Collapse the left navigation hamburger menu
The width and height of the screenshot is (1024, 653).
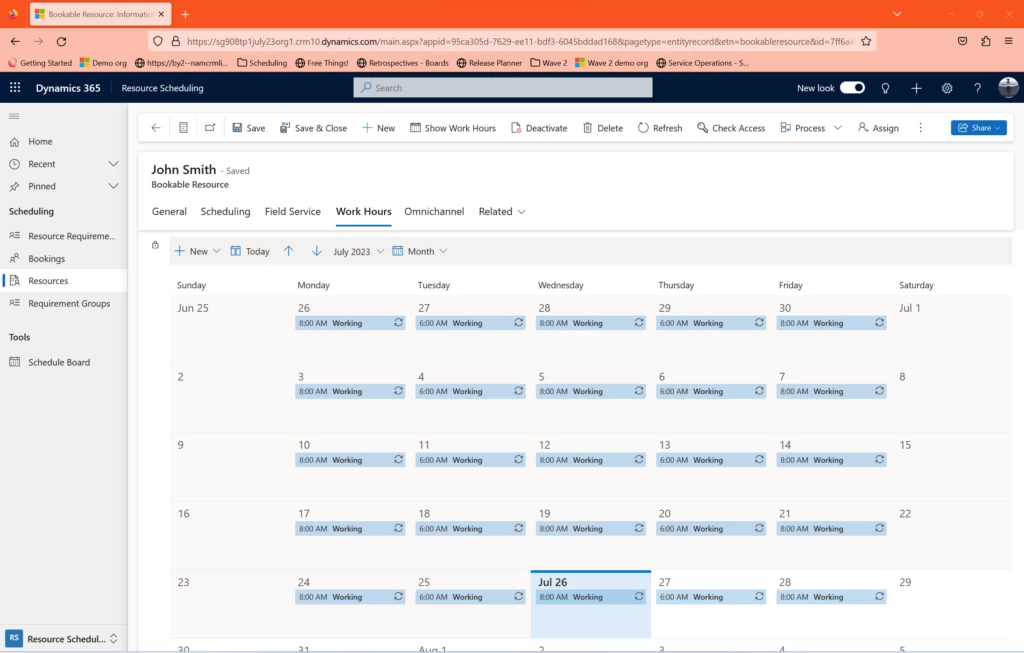[14, 116]
